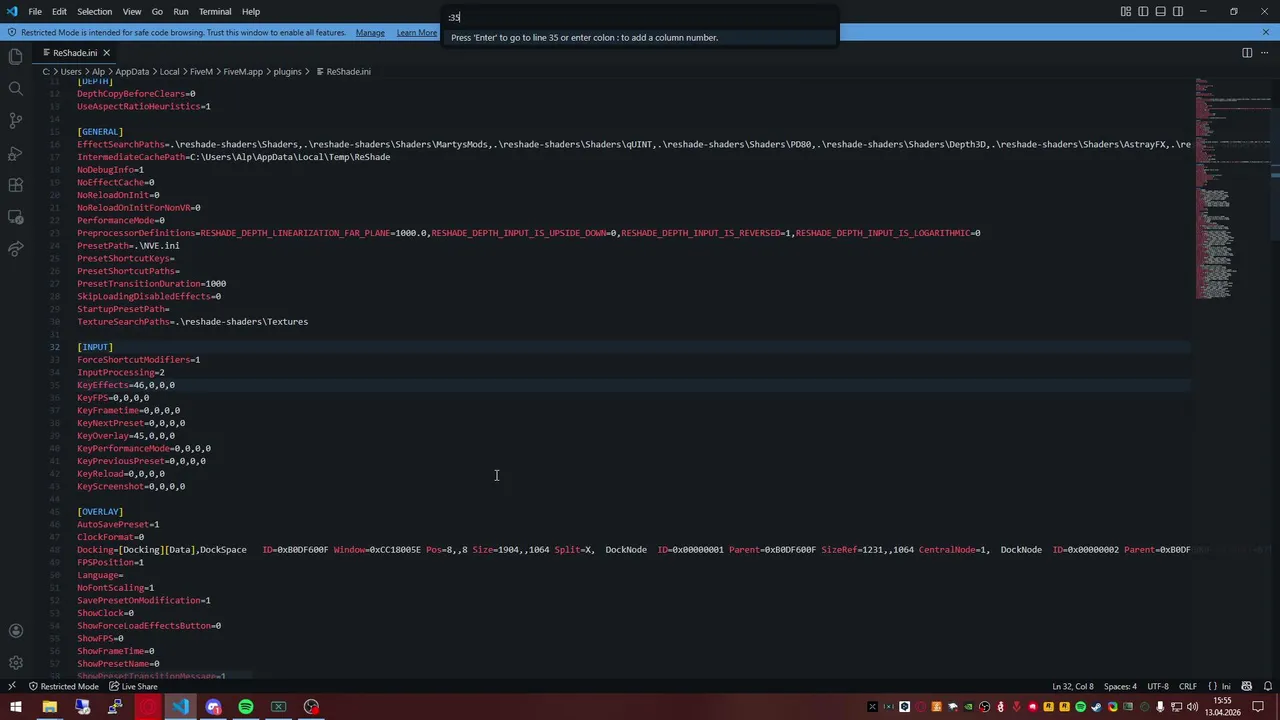Click the go-to-line input field
Image resolution: width=1280 pixels, height=720 pixels.
[x=640, y=17]
